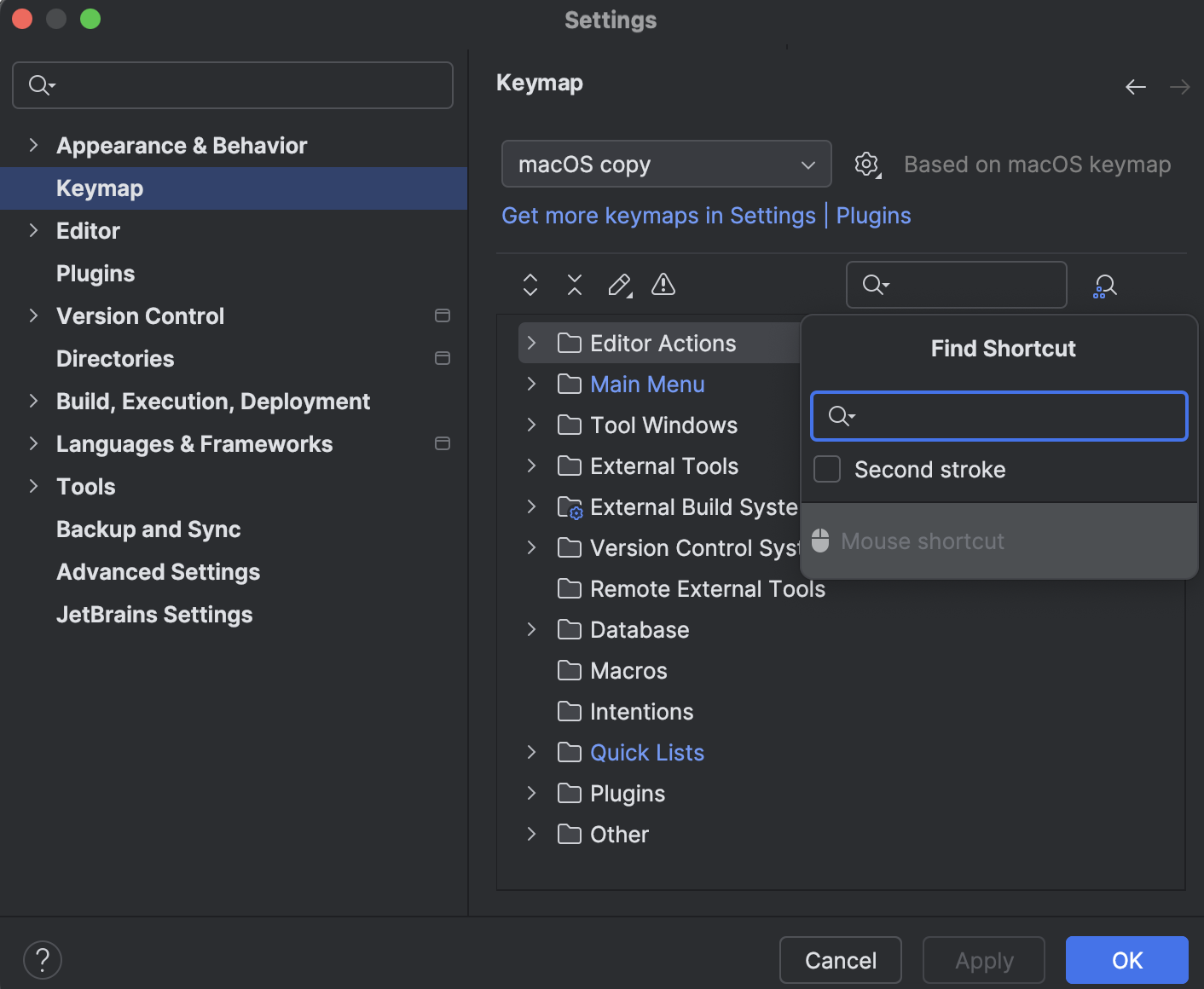Click the Expand All icon above the keymap tree
The width and height of the screenshot is (1204, 989).
[530, 285]
